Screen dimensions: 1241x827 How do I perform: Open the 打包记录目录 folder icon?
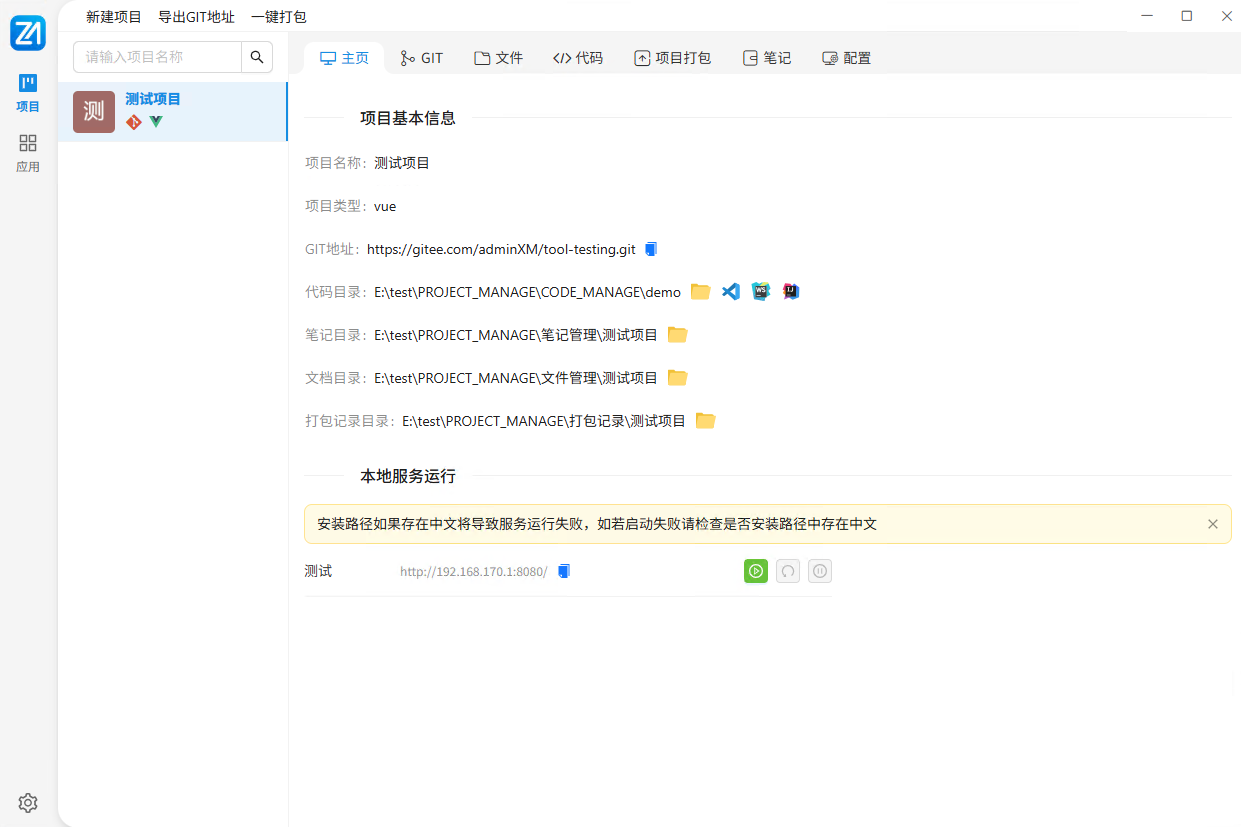pyautogui.click(x=705, y=421)
